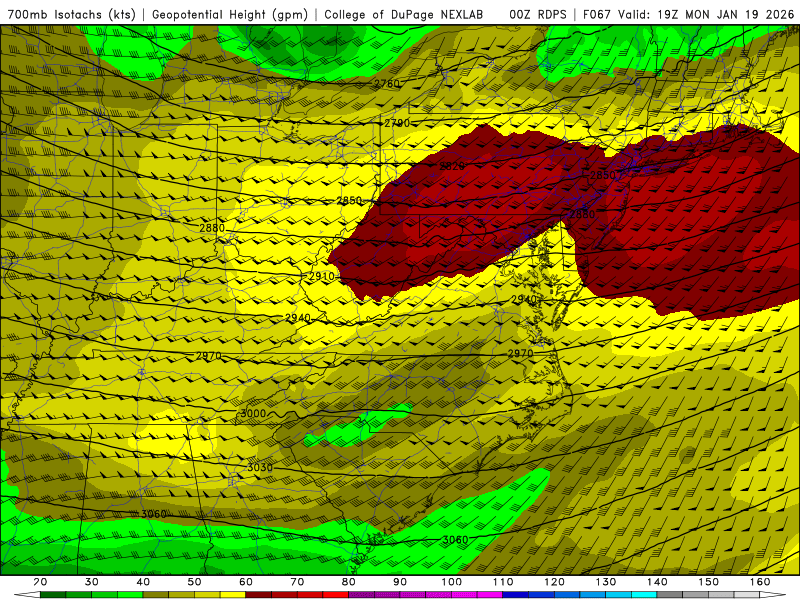Click the colorbar value 70

click(x=297, y=582)
